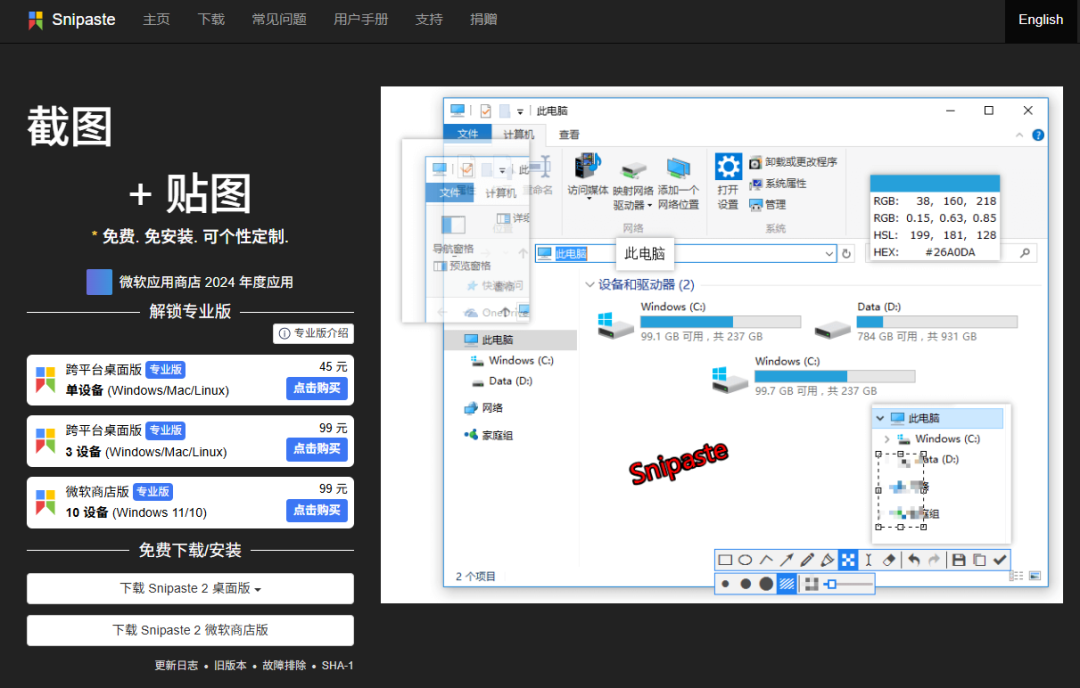Click the save floppy disk icon
The width and height of the screenshot is (1080, 688).
pos(959,560)
